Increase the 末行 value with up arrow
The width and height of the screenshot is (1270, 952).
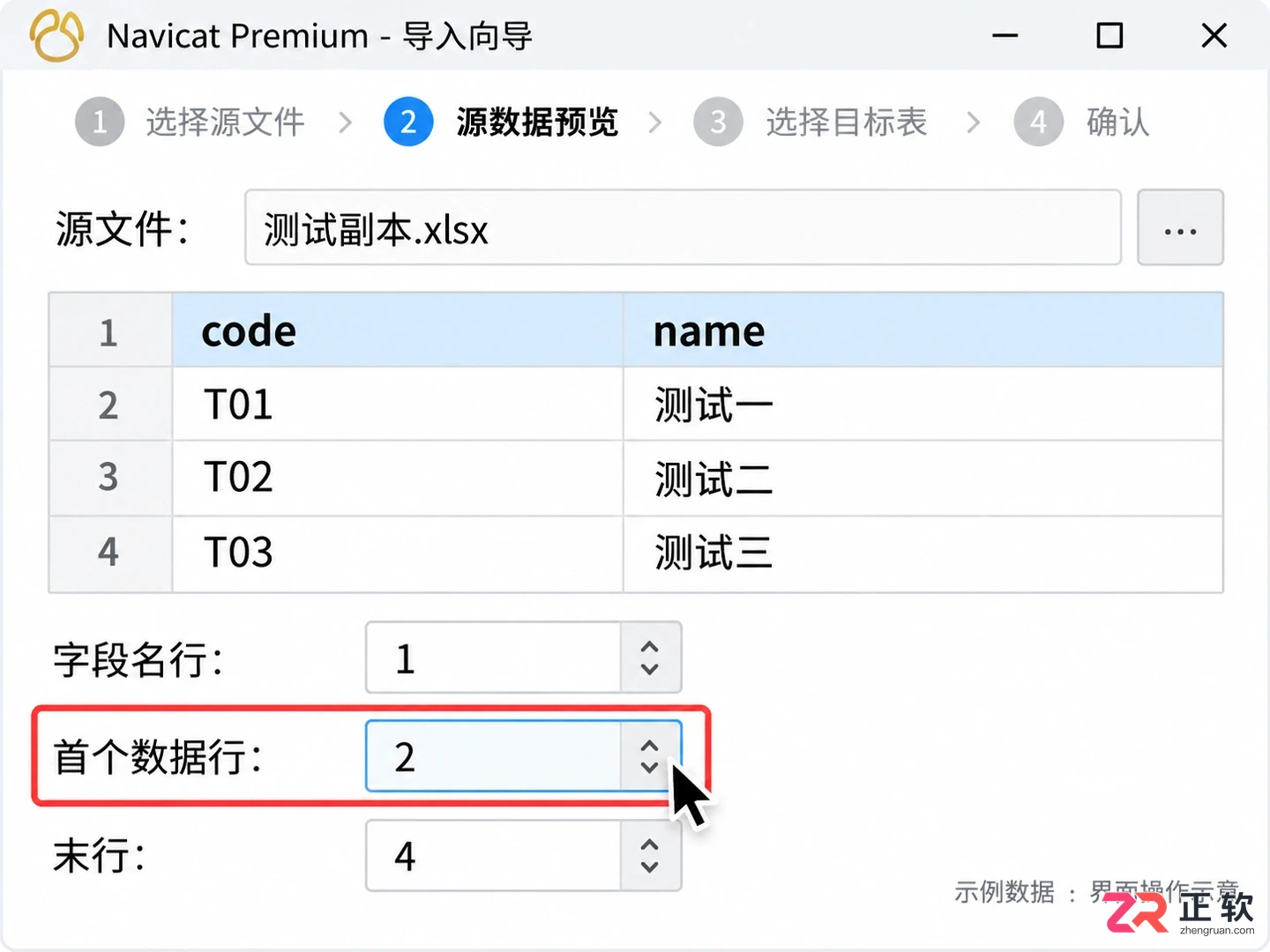650,844
